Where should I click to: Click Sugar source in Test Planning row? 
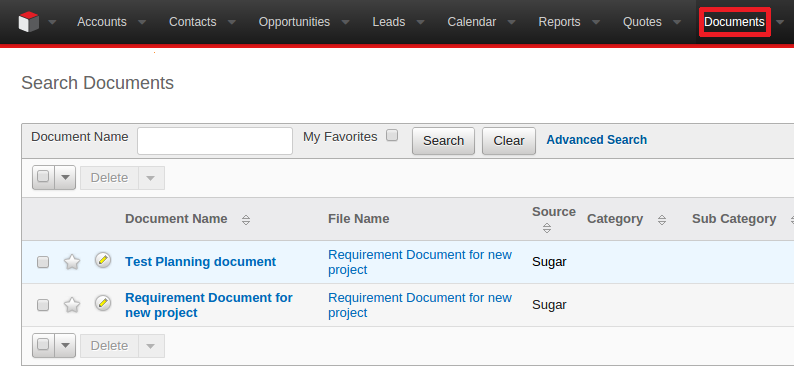pos(549,262)
